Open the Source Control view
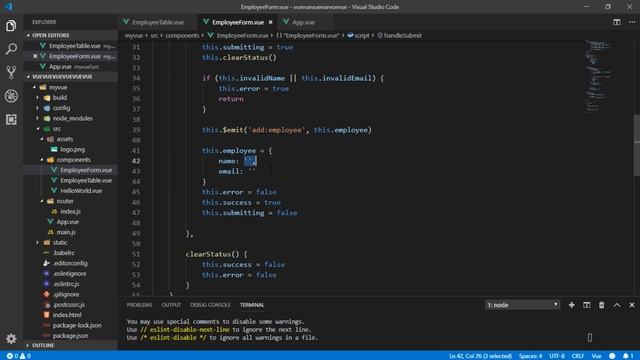The width and height of the screenshot is (640, 360). (11, 72)
